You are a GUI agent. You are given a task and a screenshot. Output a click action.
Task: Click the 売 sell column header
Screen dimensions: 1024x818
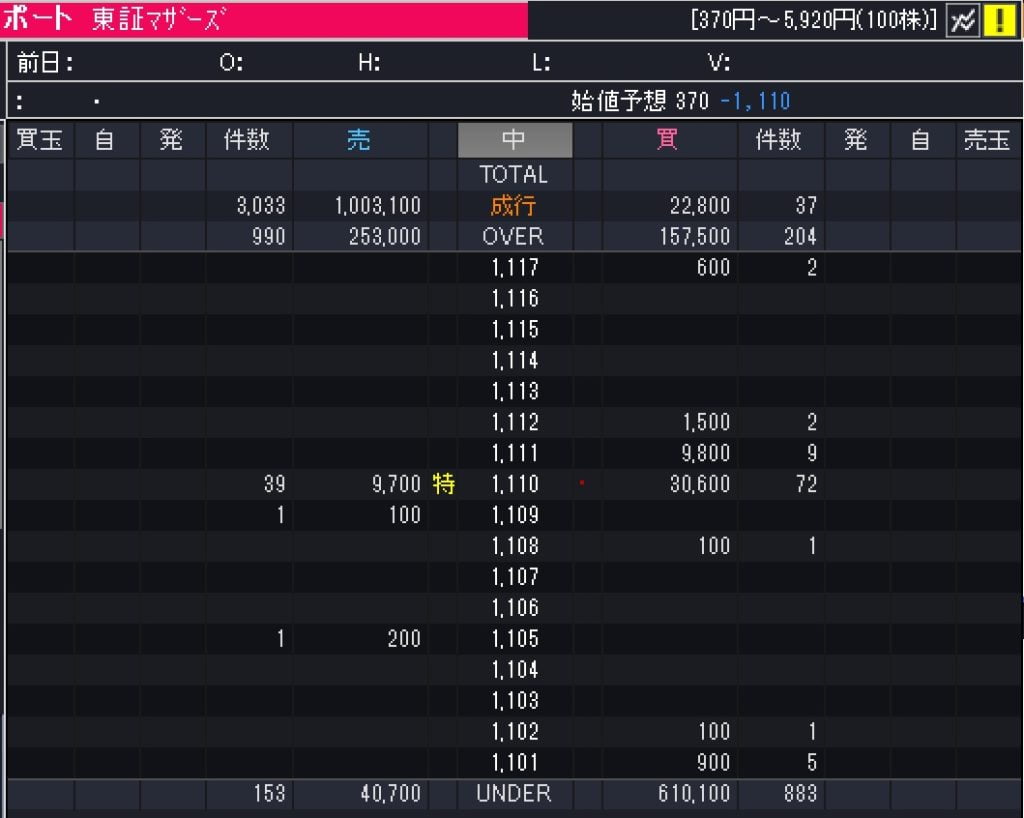coord(359,140)
